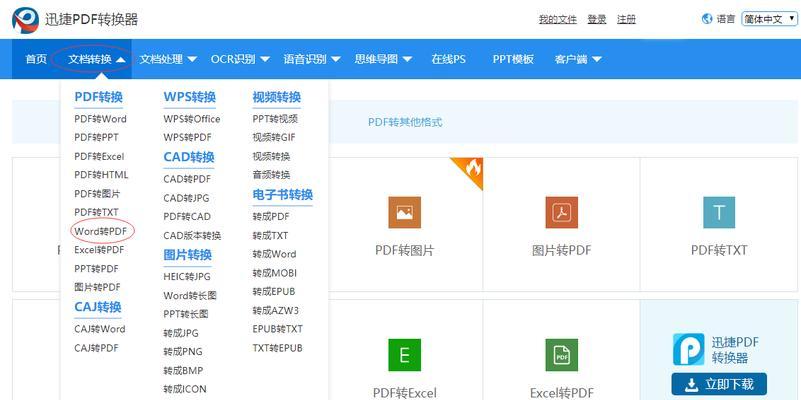Go to the 首页 tab
The width and height of the screenshot is (801, 400).
click(x=36, y=59)
